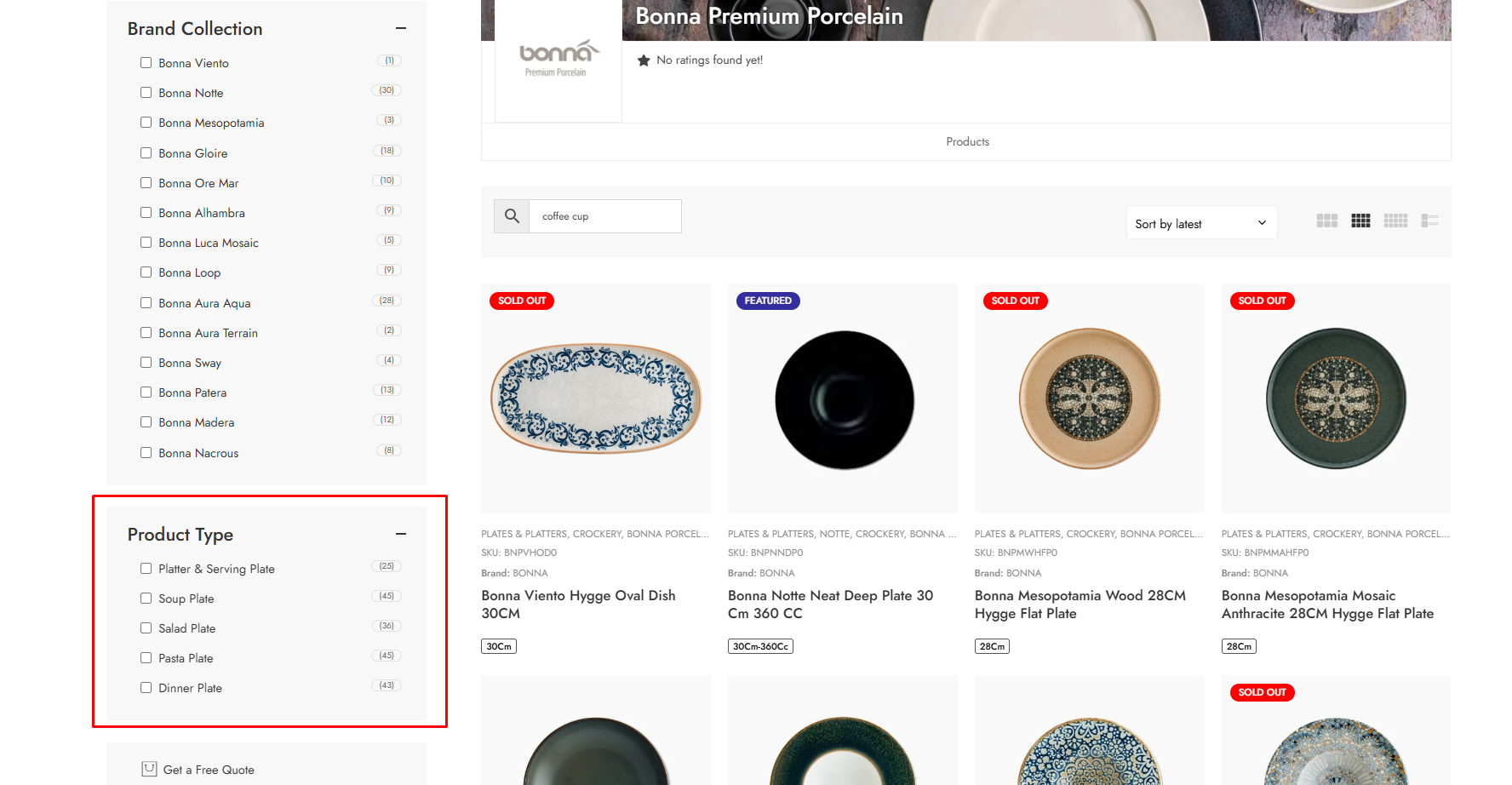The width and height of the screenshot is (1512, 785).
Task: Check the Bonna Nacrous filter
Action: pos(146,453)
